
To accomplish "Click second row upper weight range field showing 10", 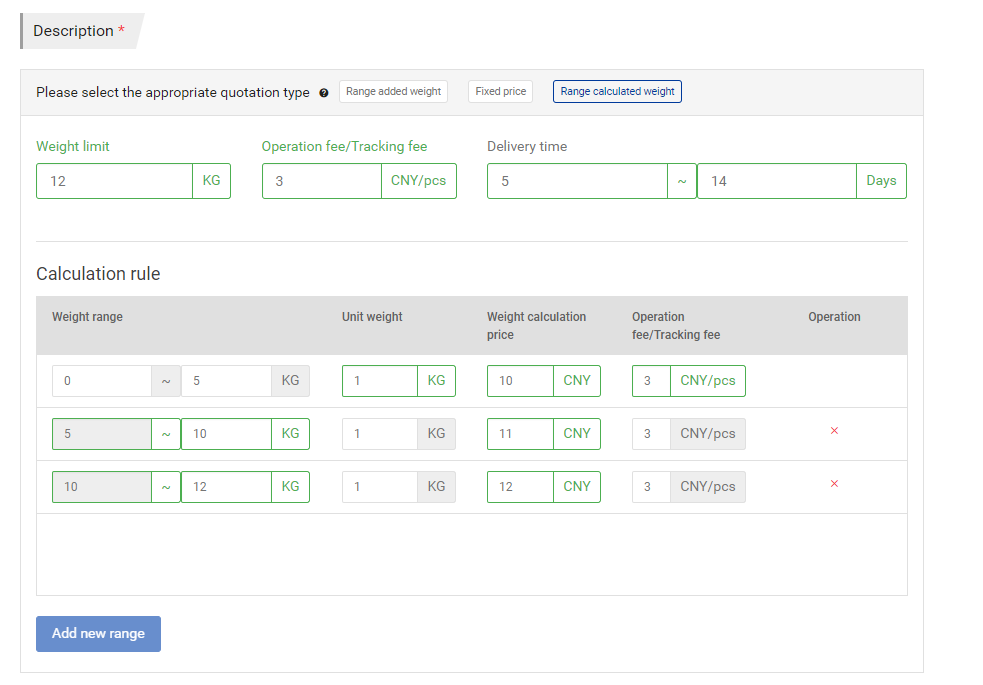I will [x=226, y=434].
